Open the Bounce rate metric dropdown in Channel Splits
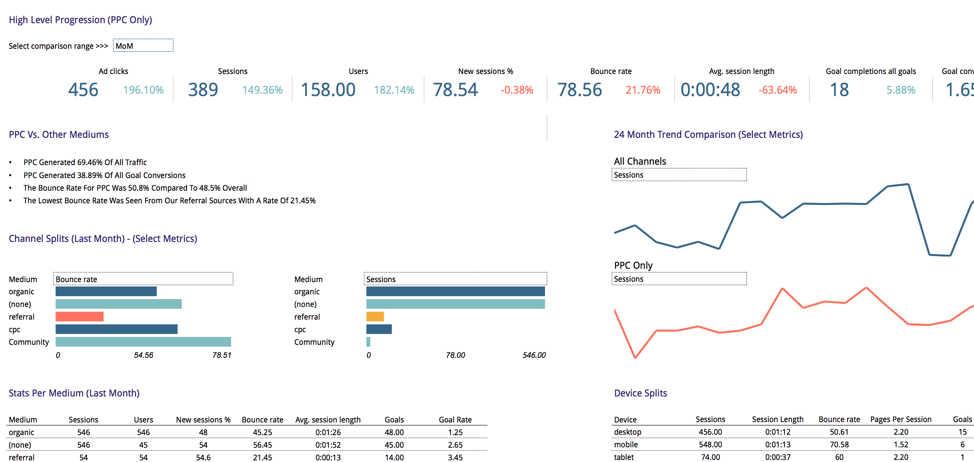 pos(143,279)
